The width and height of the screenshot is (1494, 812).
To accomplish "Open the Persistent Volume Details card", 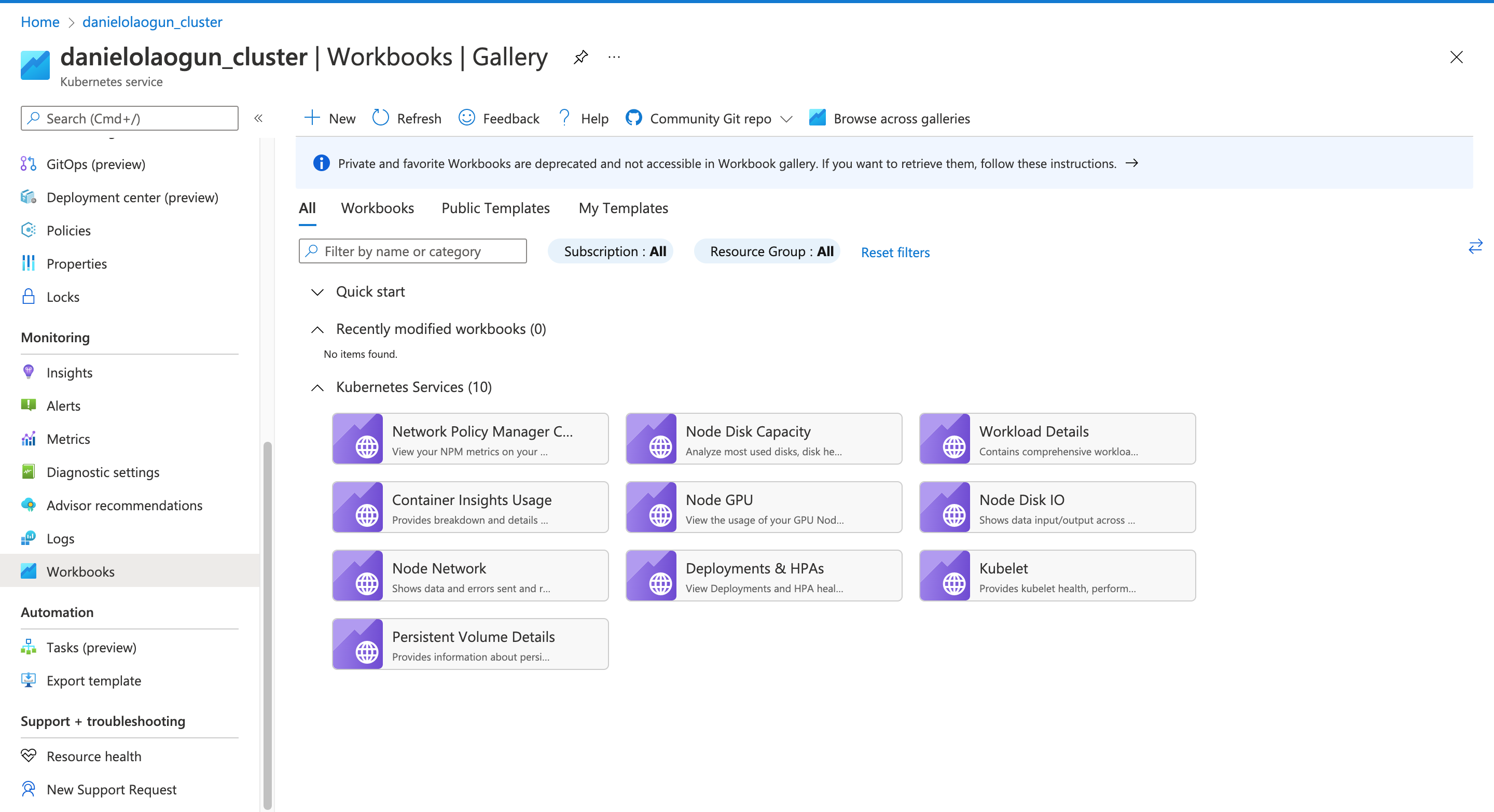I will 471,644.
